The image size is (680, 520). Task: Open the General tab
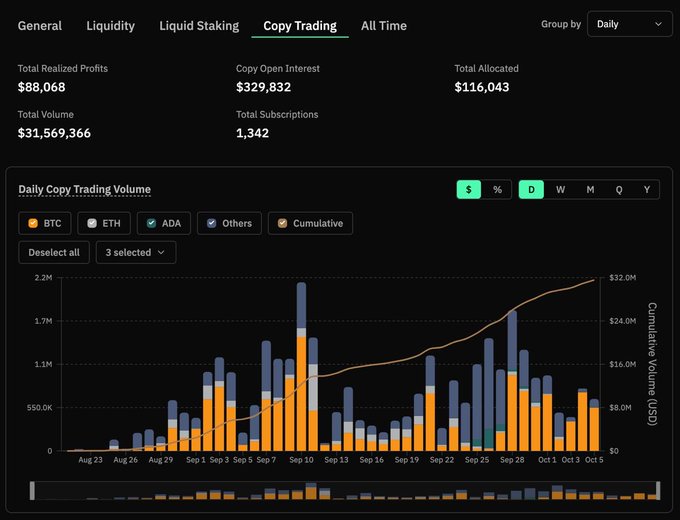coord(40,26)
